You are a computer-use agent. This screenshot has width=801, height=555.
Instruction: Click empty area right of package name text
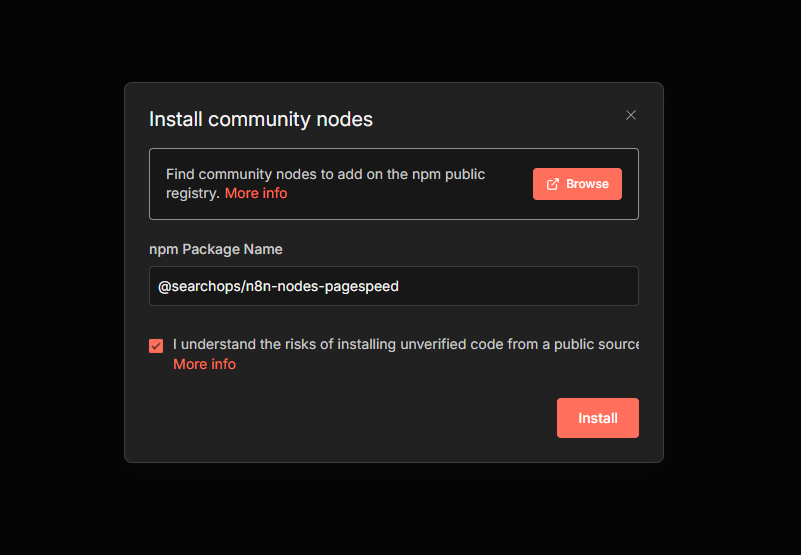[520, 286]
